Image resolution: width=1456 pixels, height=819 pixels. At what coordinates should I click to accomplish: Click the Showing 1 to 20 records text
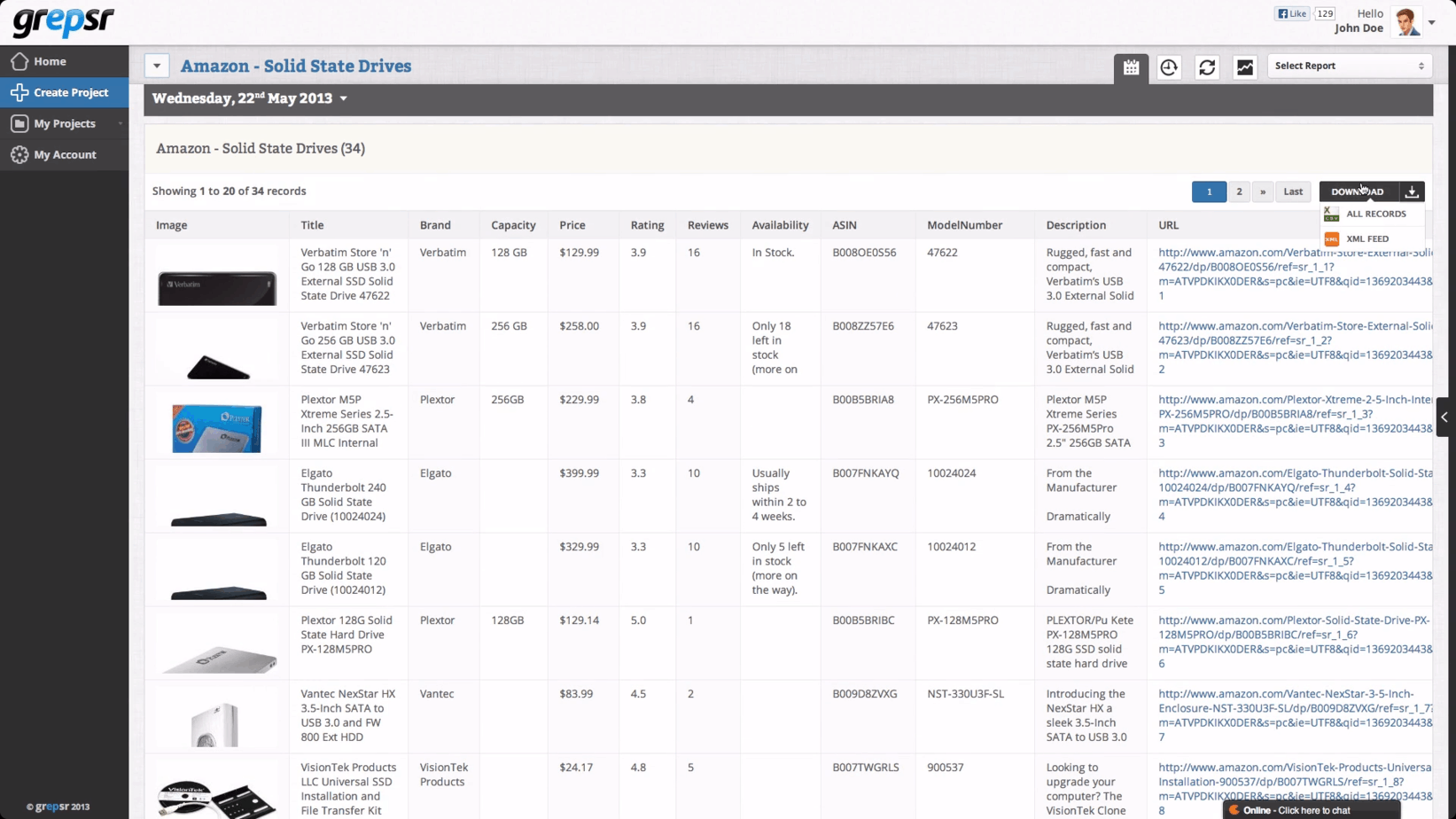point(229,191)
